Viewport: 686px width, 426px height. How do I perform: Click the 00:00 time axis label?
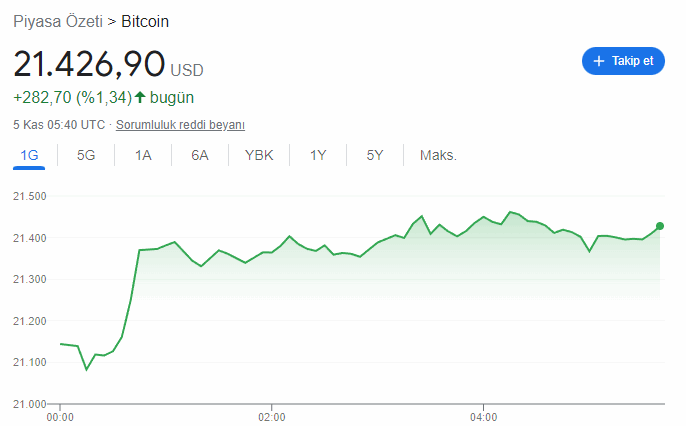click(x=60, y=417)
